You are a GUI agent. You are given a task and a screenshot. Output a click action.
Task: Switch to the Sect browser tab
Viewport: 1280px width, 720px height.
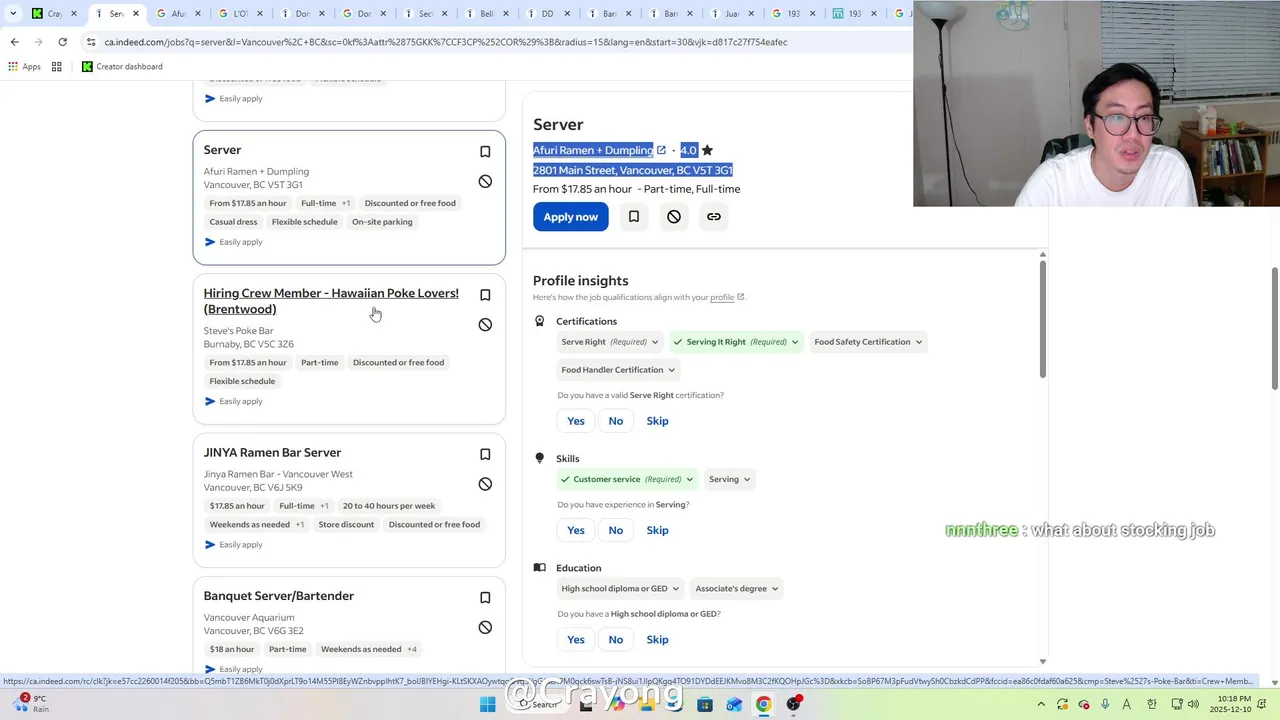pyautogui.click(x=424, y=14)
